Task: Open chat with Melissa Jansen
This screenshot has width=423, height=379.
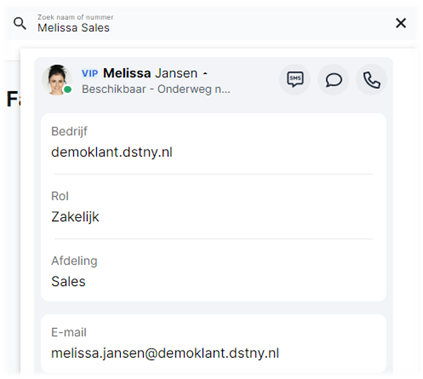Action: 333,80
